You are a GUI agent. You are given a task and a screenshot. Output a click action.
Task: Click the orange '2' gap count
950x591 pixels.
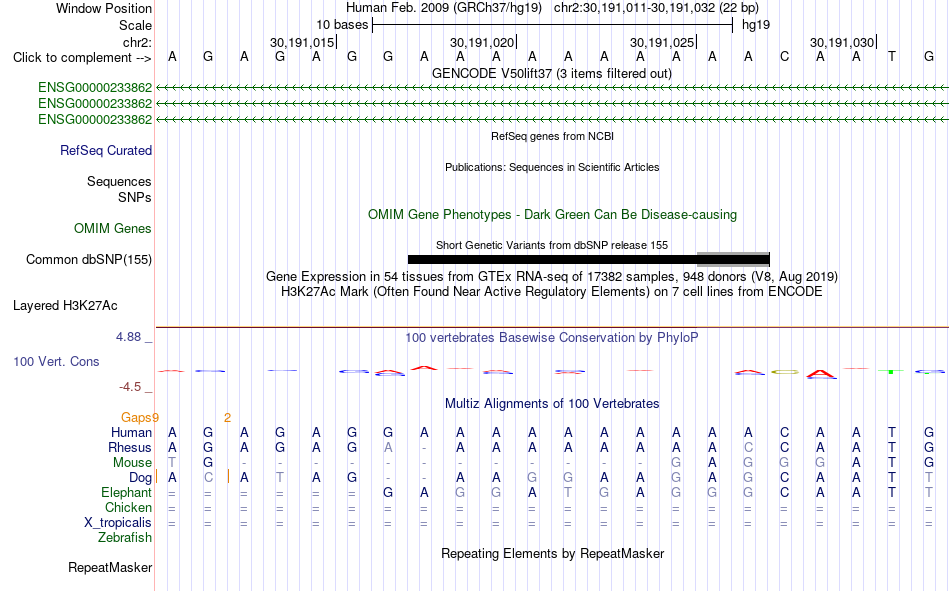coord(227,418)
